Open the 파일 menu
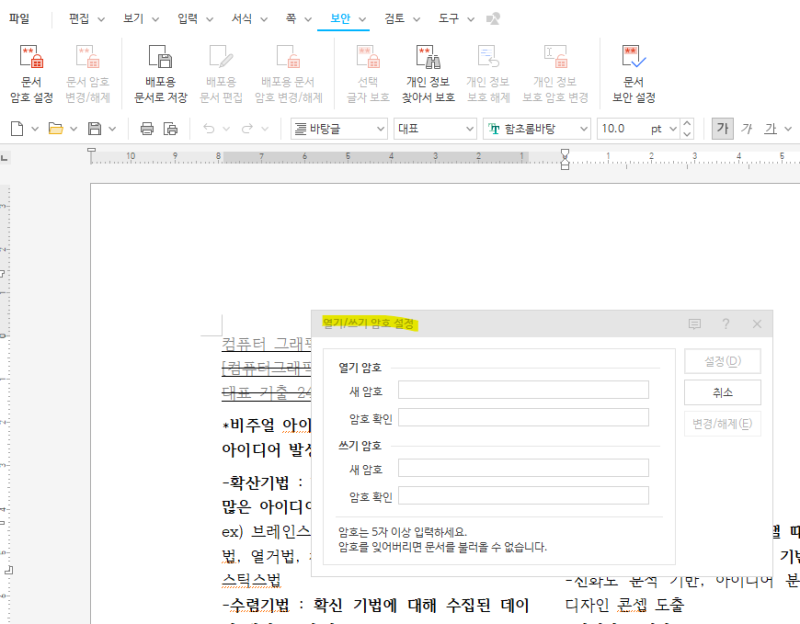The width and height of the screenshot is (800, 624). click(19, 19)
